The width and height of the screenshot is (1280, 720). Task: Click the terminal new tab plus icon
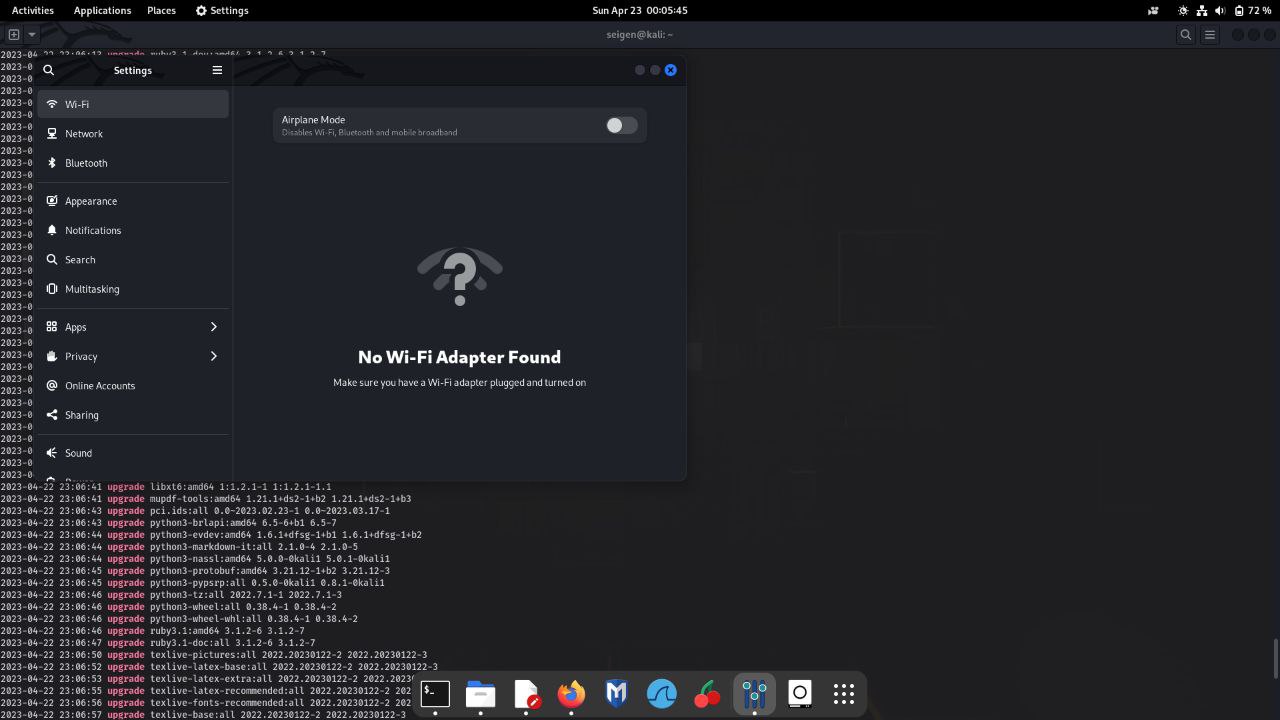point(14,34)
